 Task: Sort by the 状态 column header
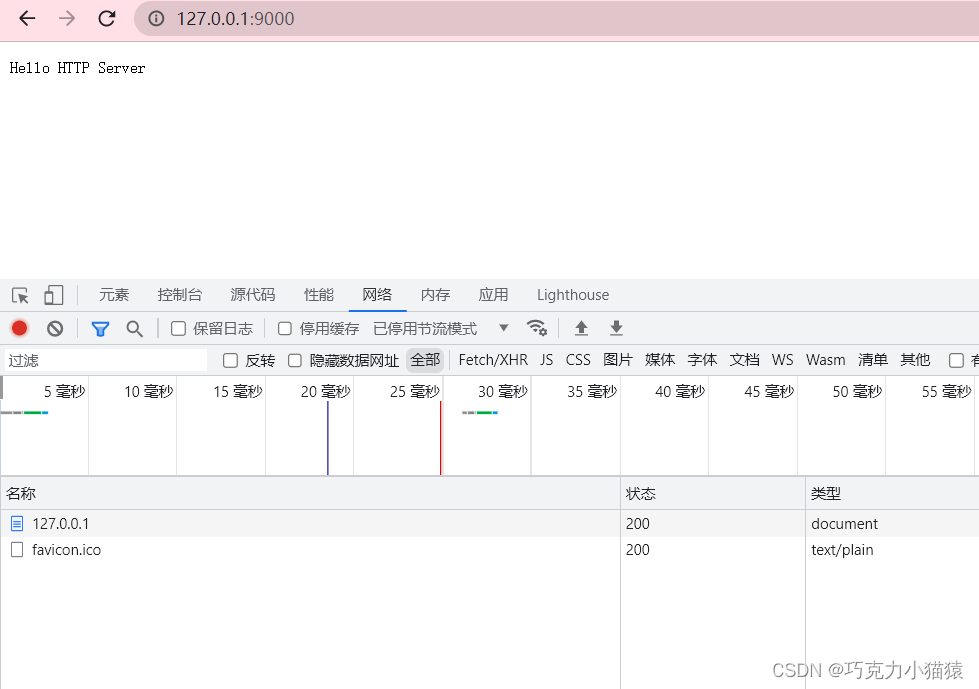point(713,494)
